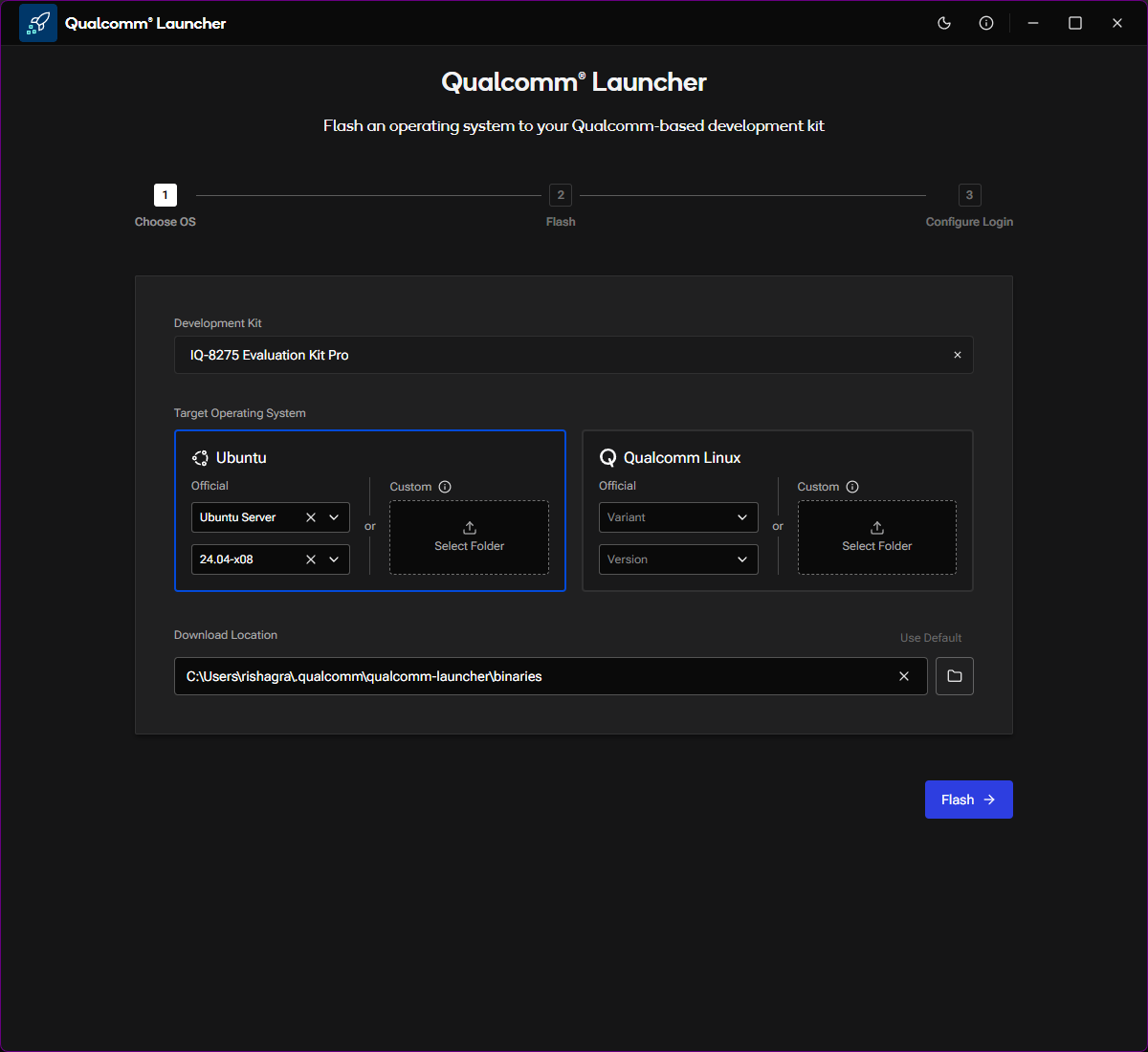Click the Development Kit label

pos(218,323)
